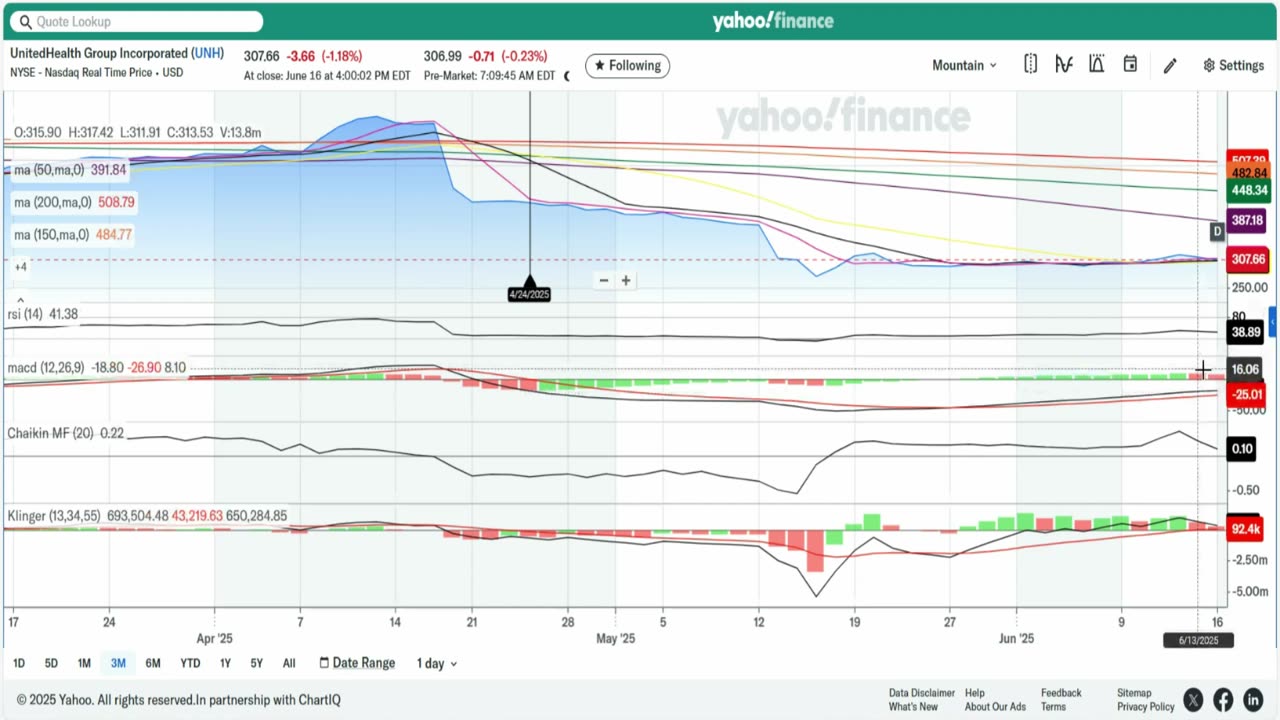The height and width of the screenshot is (720, 1280).
Task: Open the Feedback link
Action: tap(1061, 693)
